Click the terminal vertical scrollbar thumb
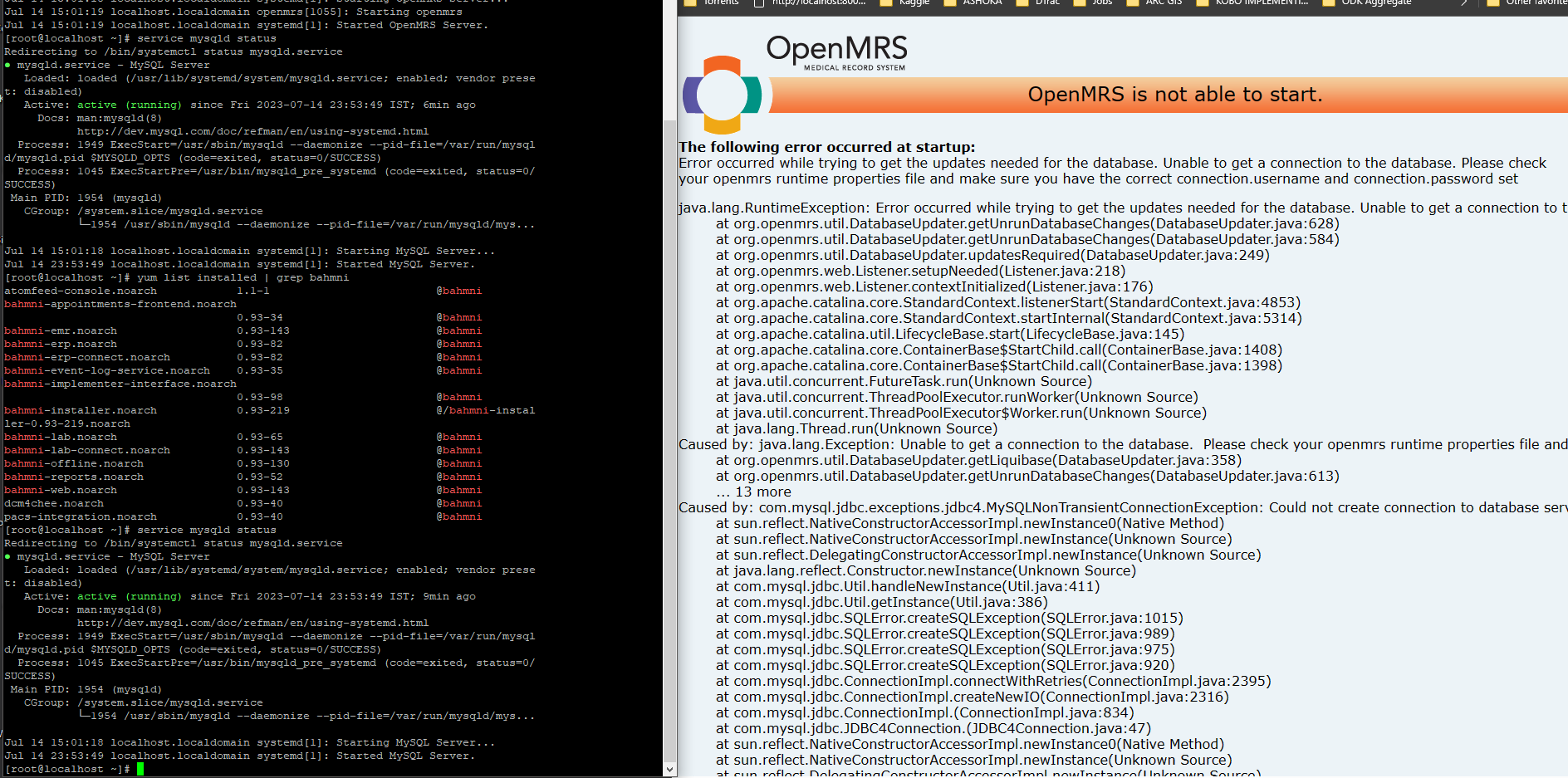The height and width of the screenshot is (778, 1568). click(670, 440)
